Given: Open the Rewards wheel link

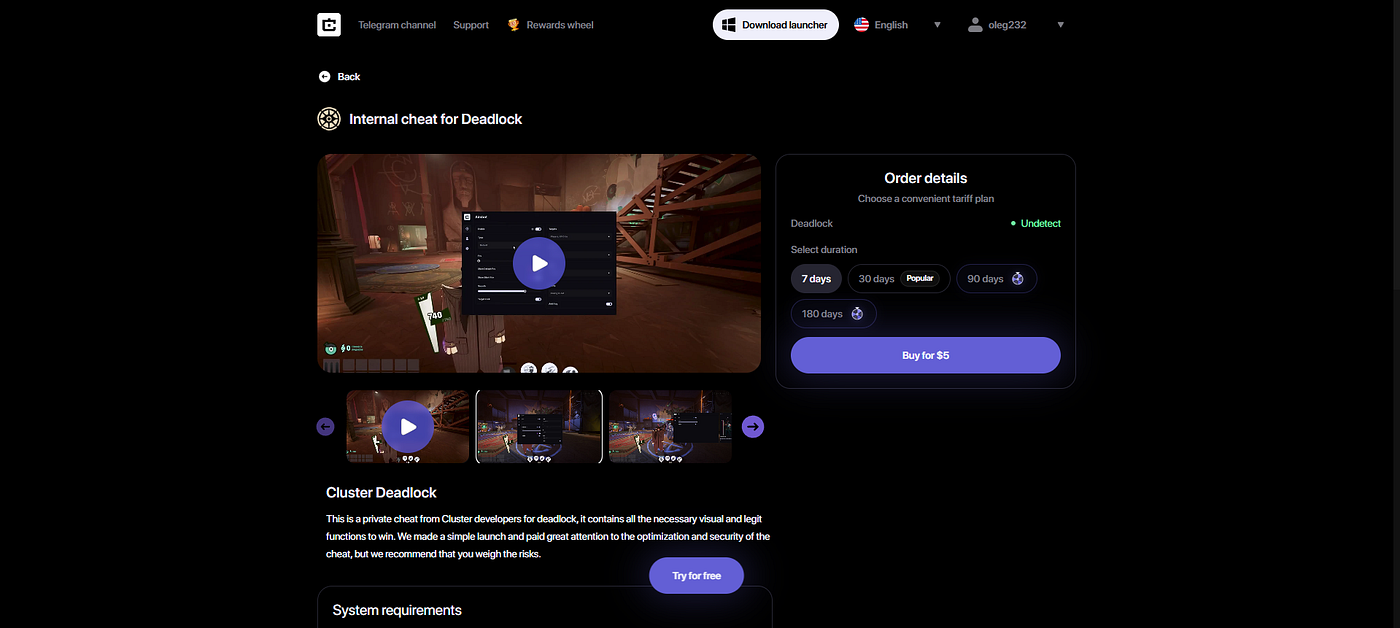Looking at the screenshot, I should [560, 25].
